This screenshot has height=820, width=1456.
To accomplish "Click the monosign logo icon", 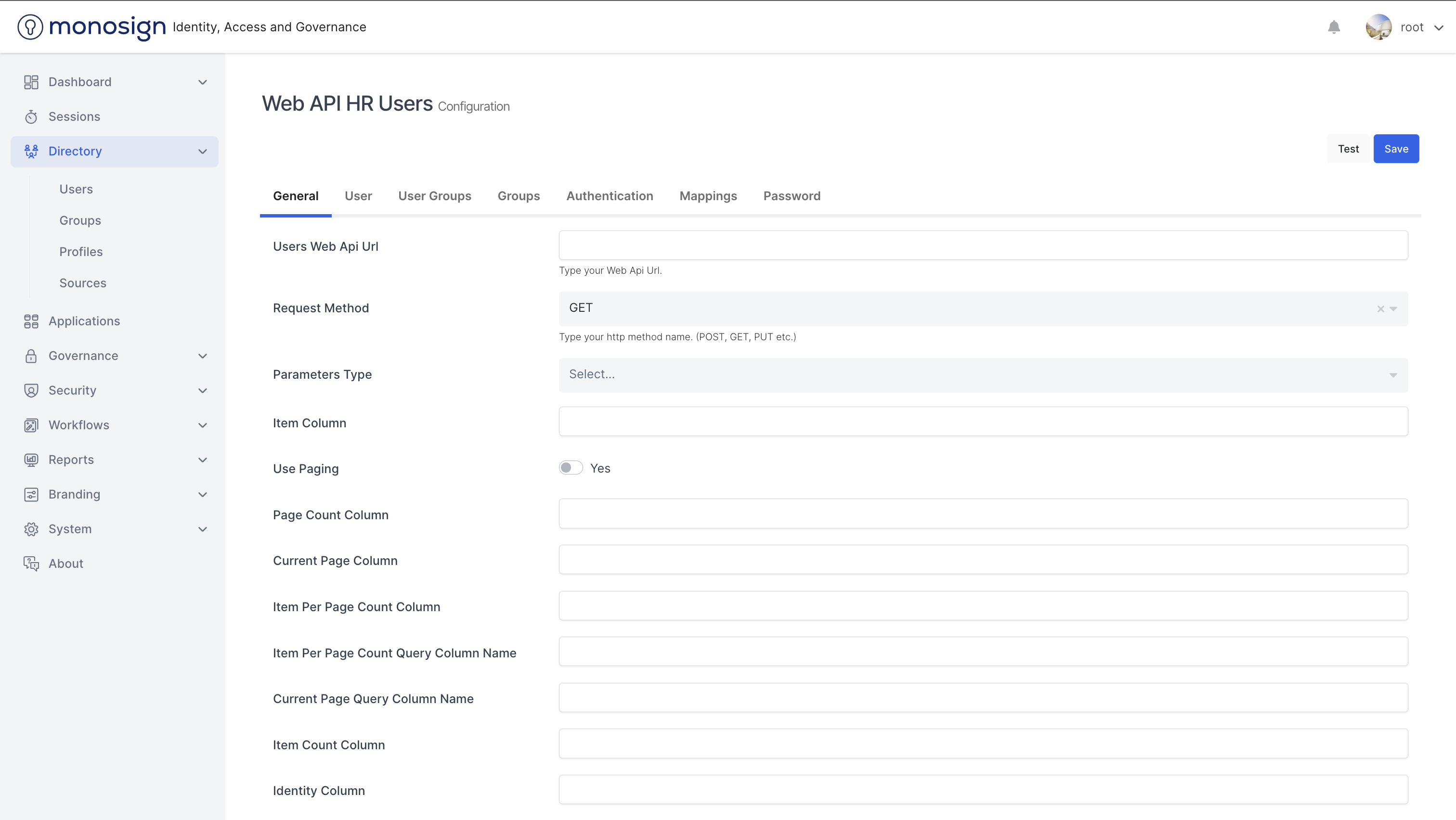I will coord(30,27).
